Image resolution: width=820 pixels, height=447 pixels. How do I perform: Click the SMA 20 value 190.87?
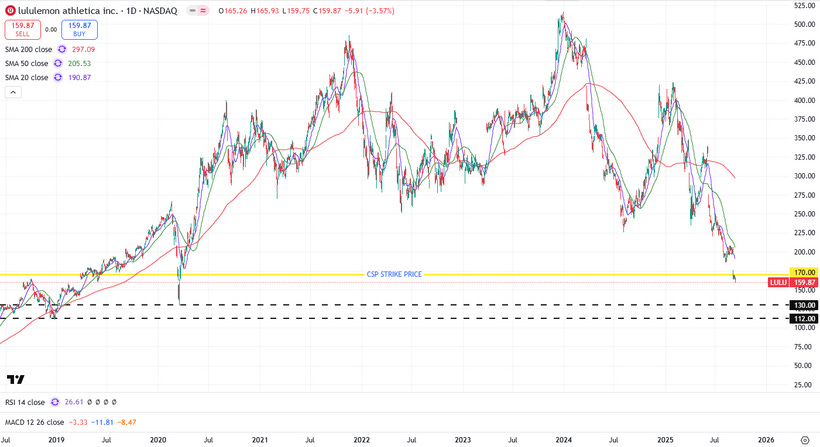(79, 77)
